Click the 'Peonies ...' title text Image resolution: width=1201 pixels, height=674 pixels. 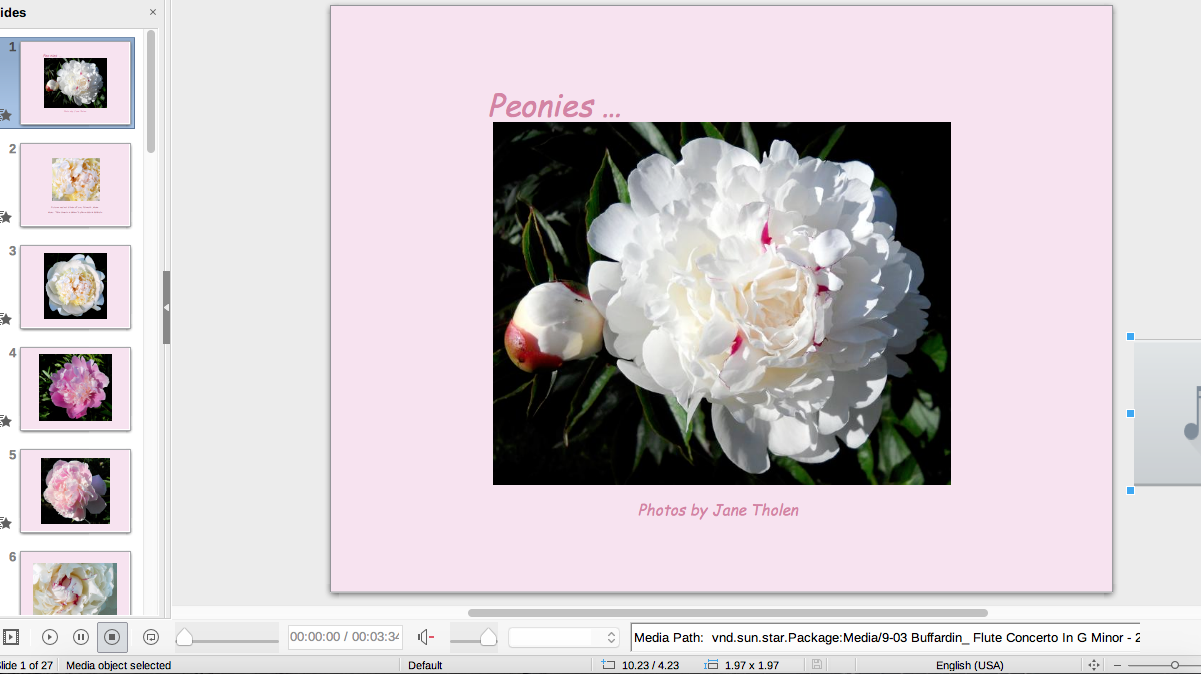click(x=555, y=105)
